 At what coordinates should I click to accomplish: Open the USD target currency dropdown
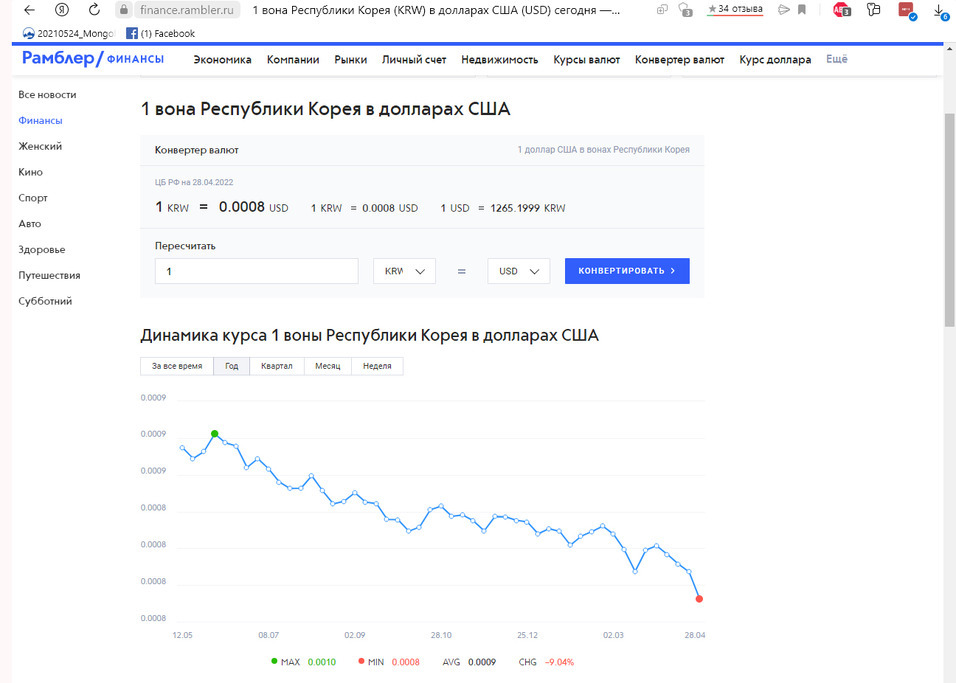(x=518, y=271)
